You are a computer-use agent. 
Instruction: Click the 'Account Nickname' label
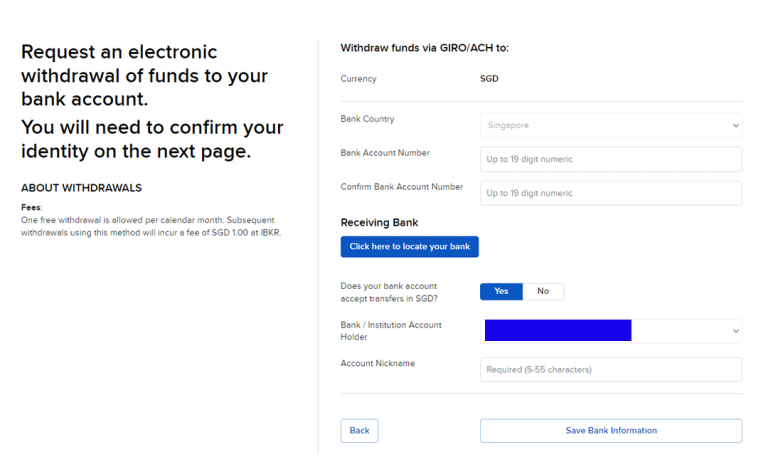(x=377, y=363)
